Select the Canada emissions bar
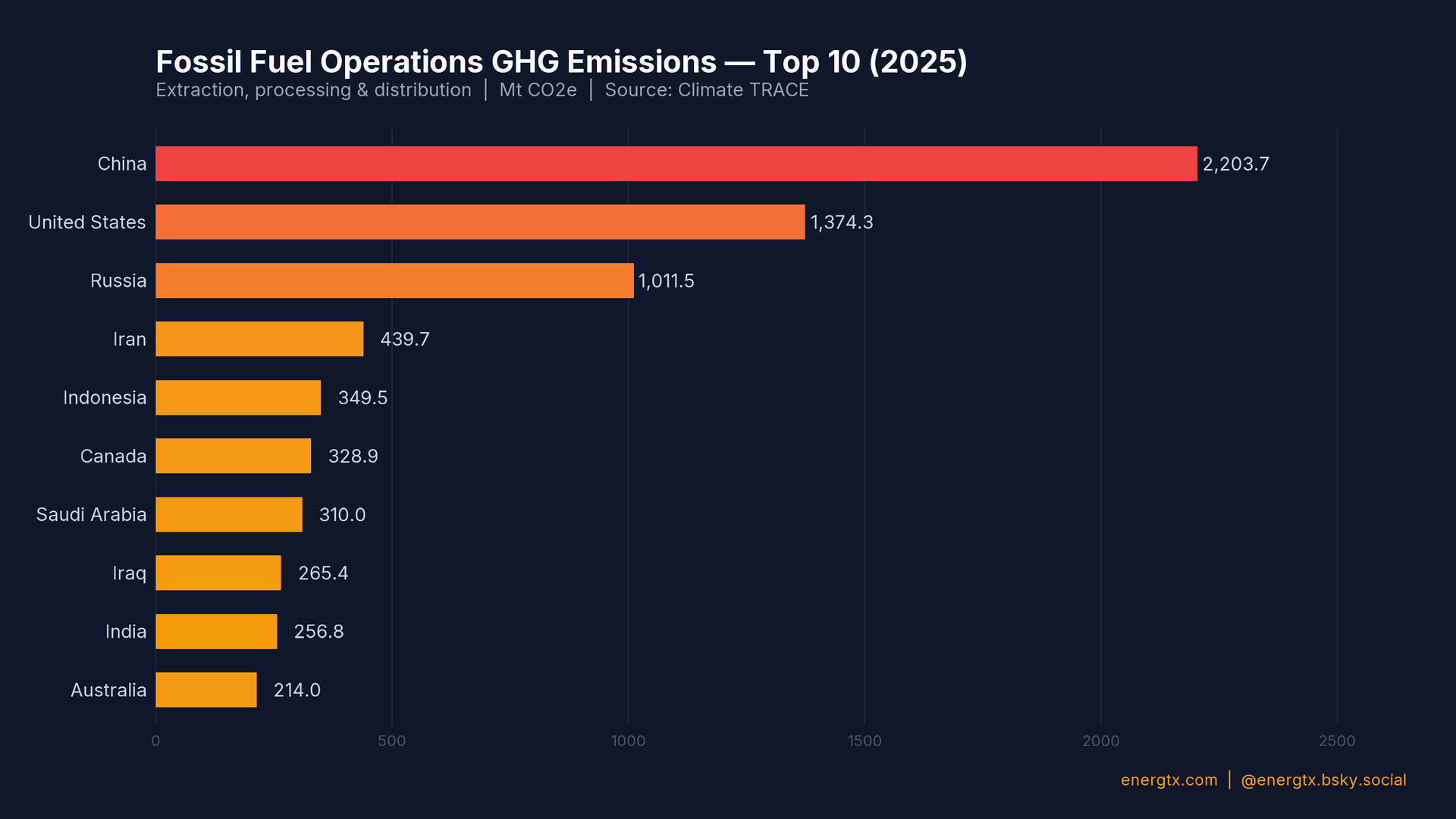Image resolution: width=1456 pixels, height=819 pixels. 232,456
